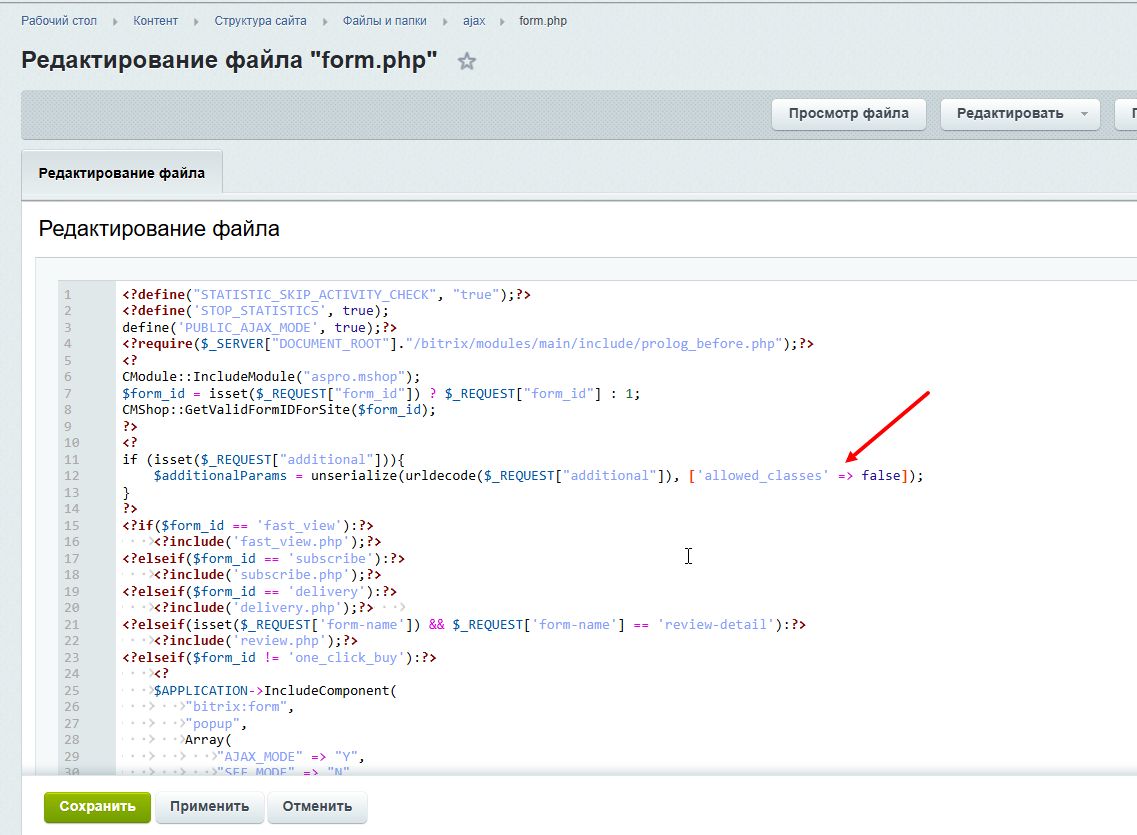Click the $APPLICATION->IncludeComponent code line
The image size is (1137, 835).
[x=275, y=690]
